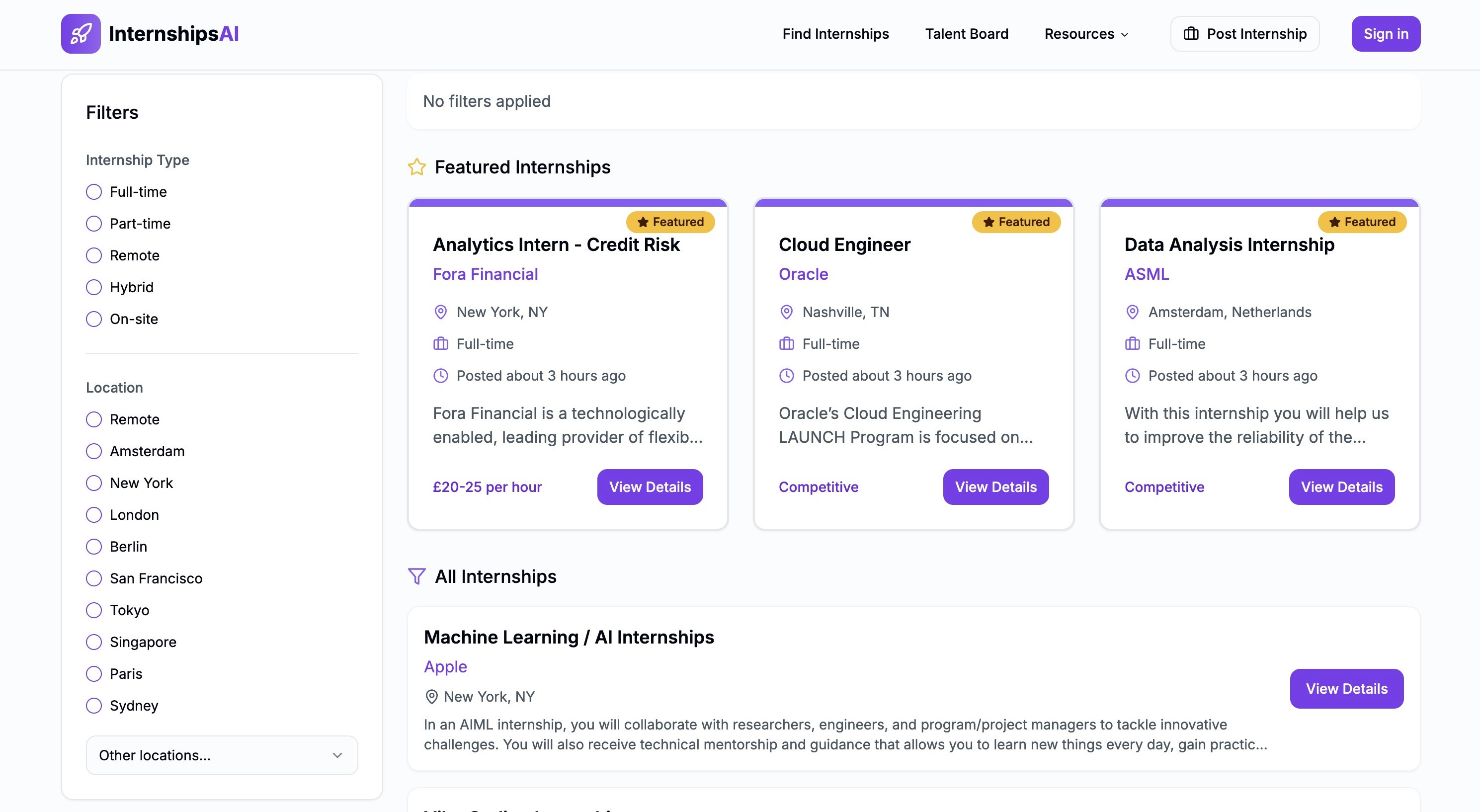Click the clock icon on the Fora Financial card

tap(440, 376)
